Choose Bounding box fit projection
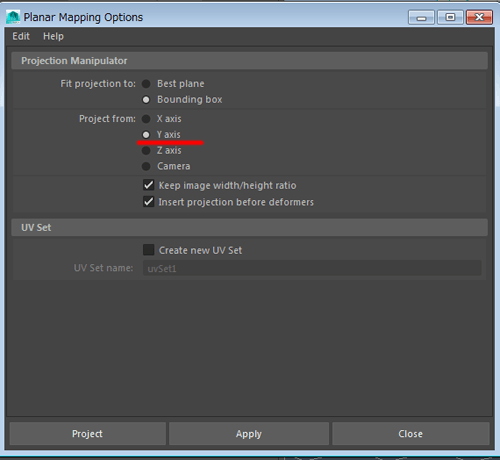Image resolution: width=500 pixels, height=460 pixels. click(x=146, y=100)
